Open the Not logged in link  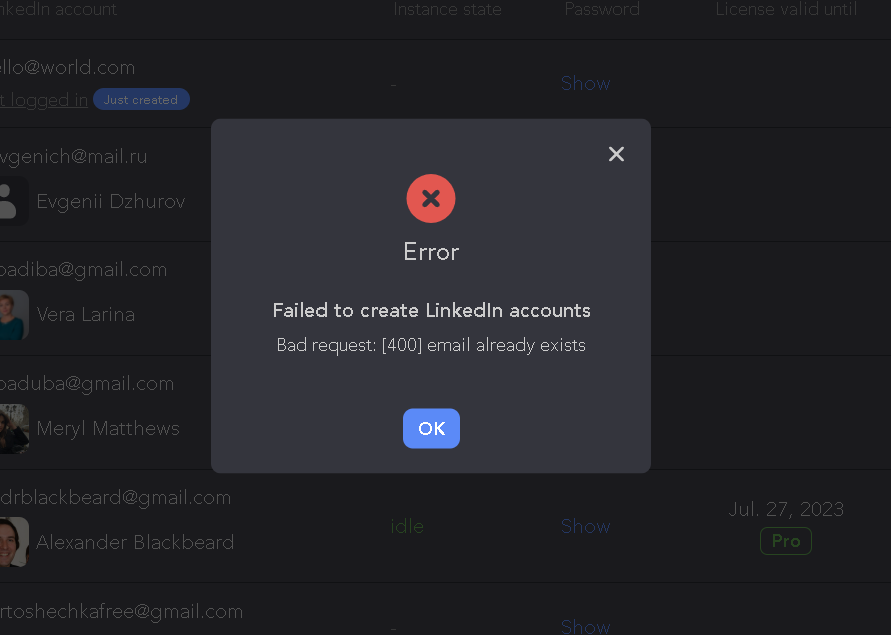click(x=44, y=100)
